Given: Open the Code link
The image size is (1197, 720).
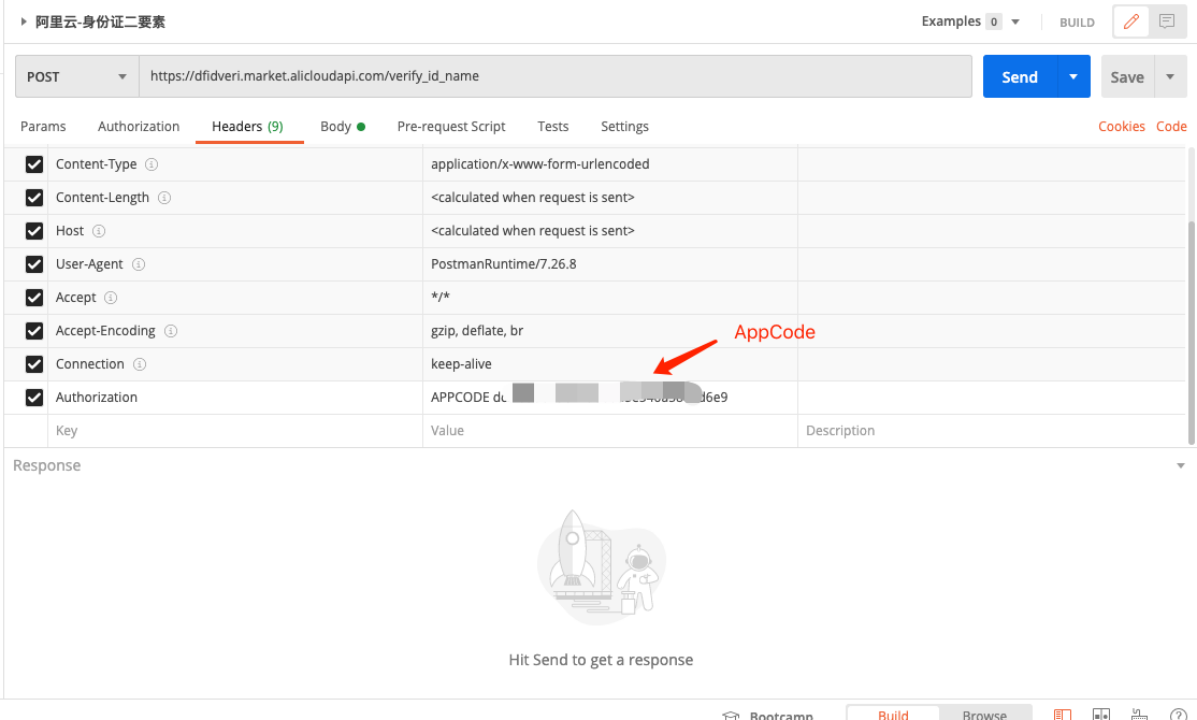Looking at the screenshot, I should pyautogui.click(x=1171, y=127).
